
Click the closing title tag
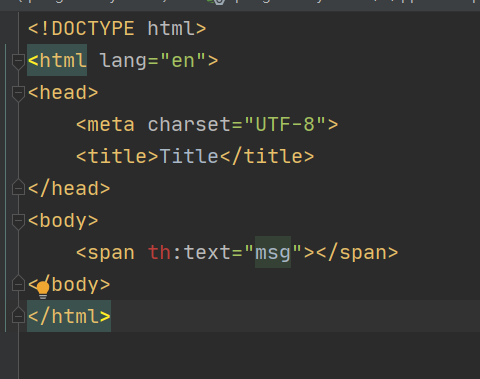[267, 157]
